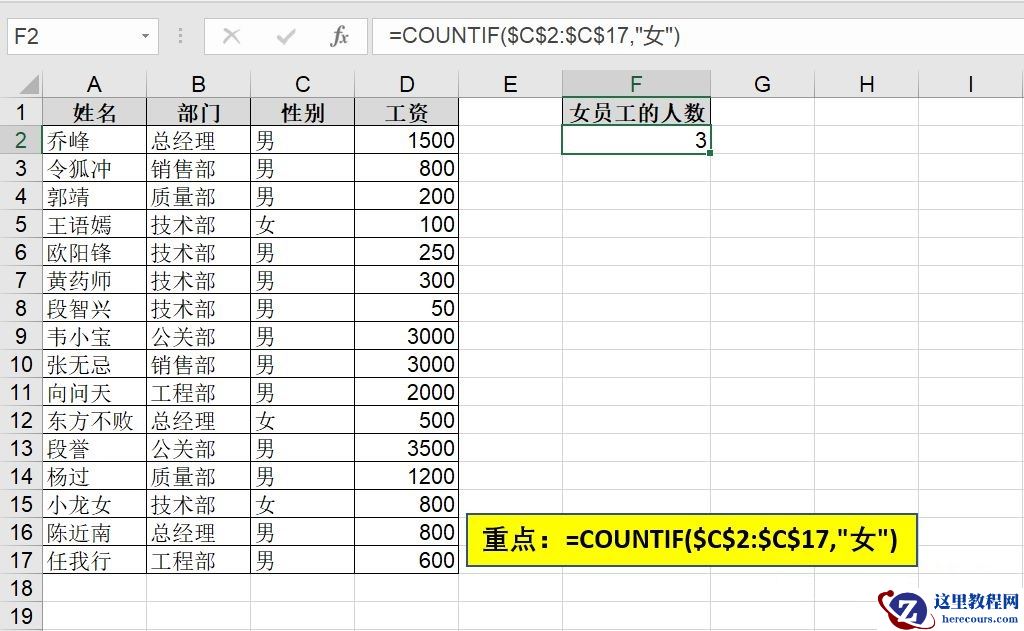
Task: Click name cell 陈近南
Action: [x=94, y=532]
